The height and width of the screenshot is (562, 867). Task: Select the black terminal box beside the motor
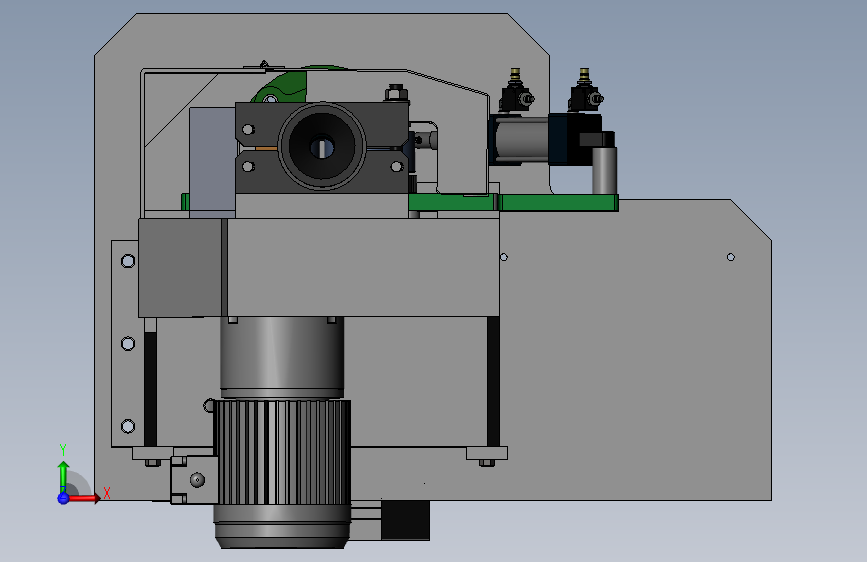tap(405, 521)
